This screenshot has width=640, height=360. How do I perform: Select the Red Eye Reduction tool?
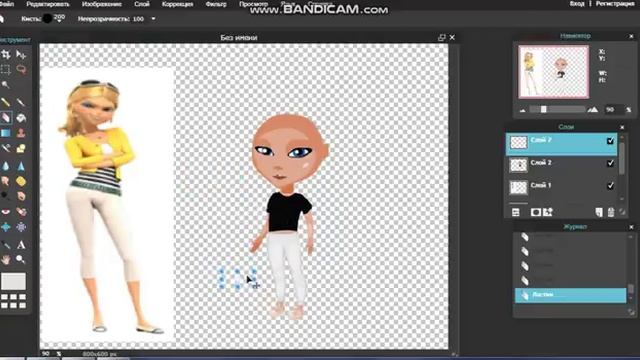[6, 211]
